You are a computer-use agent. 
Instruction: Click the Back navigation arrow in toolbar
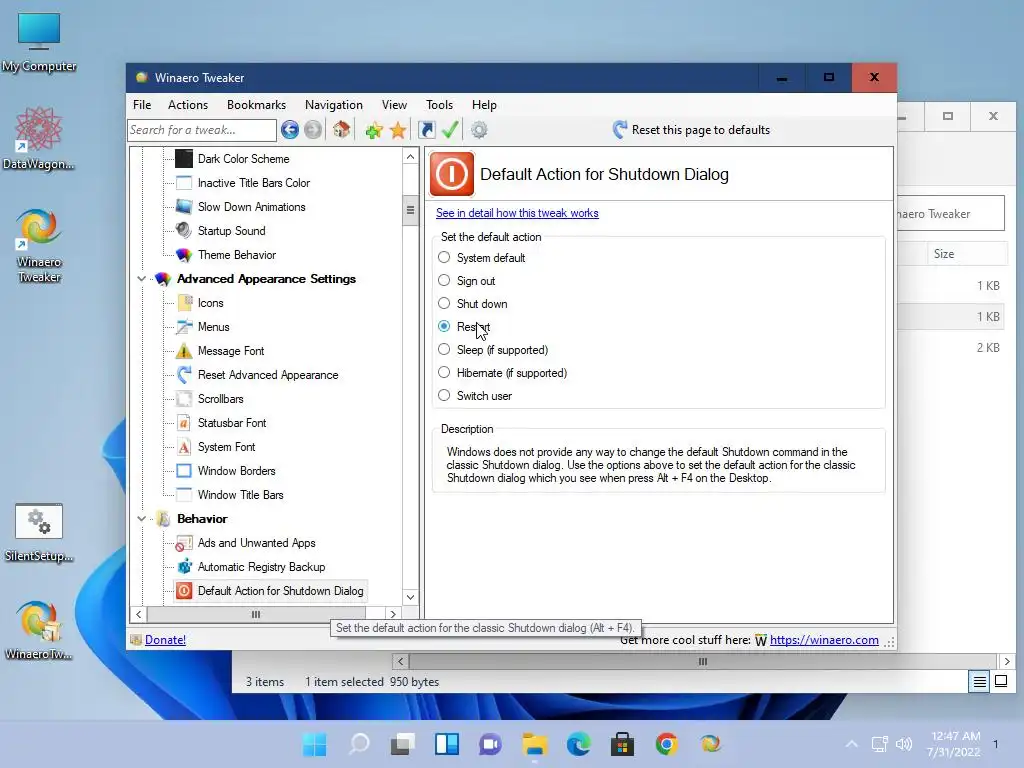click(290, 130)
